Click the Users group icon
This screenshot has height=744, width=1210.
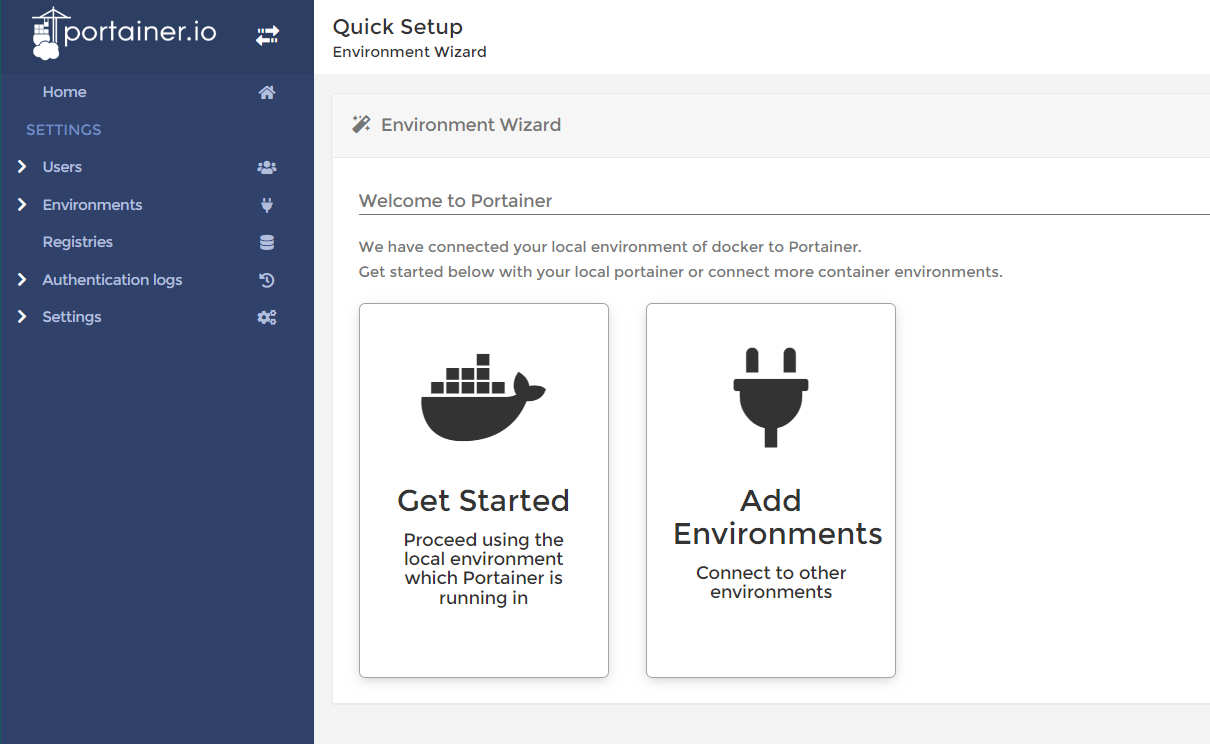(267, 167)
